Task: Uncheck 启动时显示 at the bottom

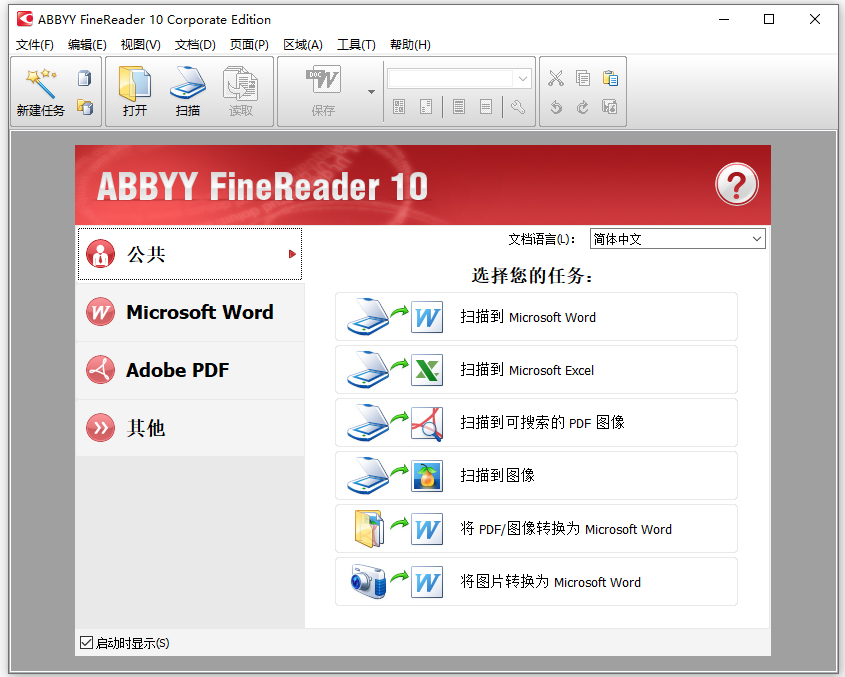Action: (x=87, y=643)
